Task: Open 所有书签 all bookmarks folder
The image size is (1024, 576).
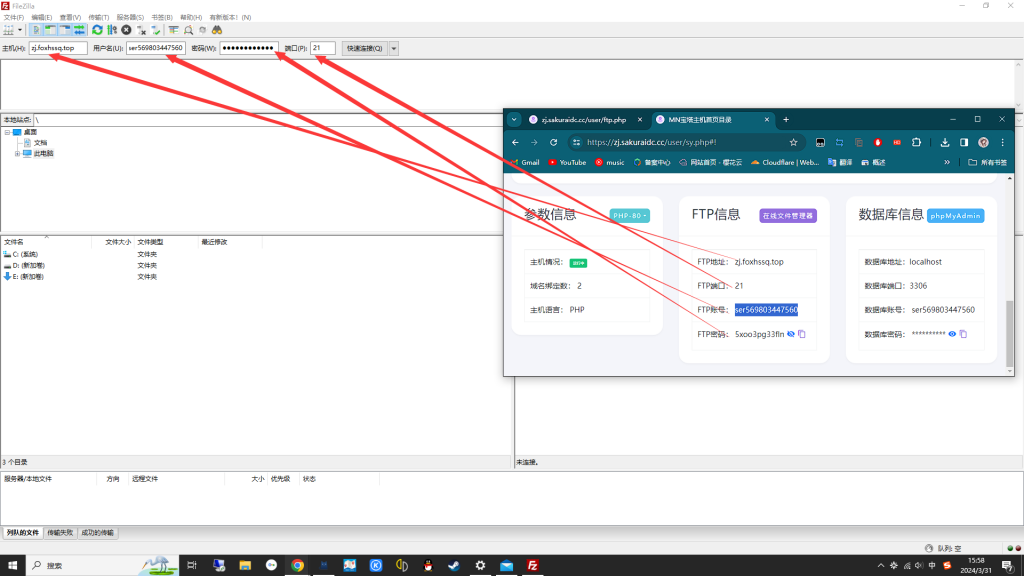Action: [x=987, y=163]
